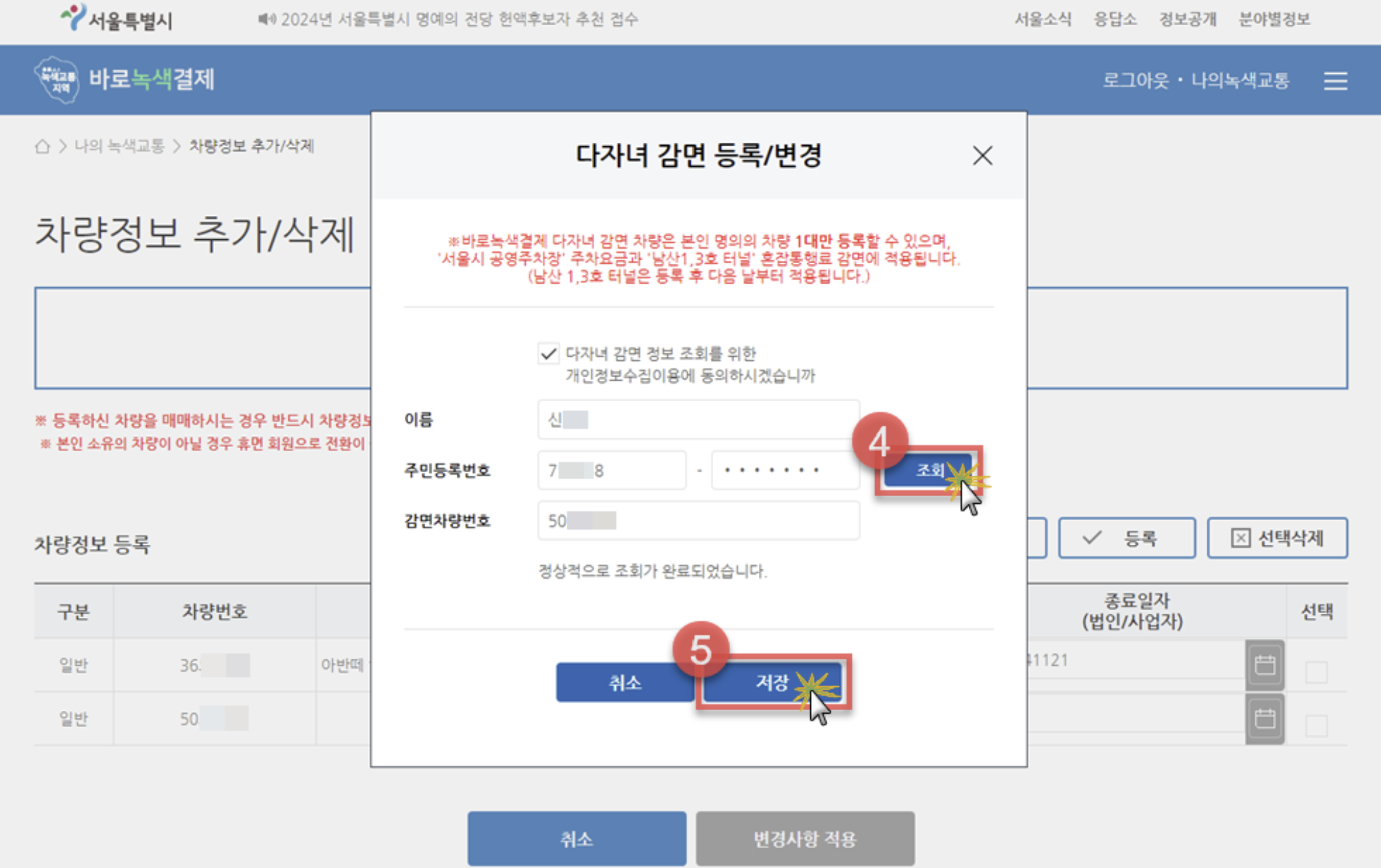Open the 정보공개 menu
This screenshot has width=1381, height=868.
click(x=1187, y=19)
